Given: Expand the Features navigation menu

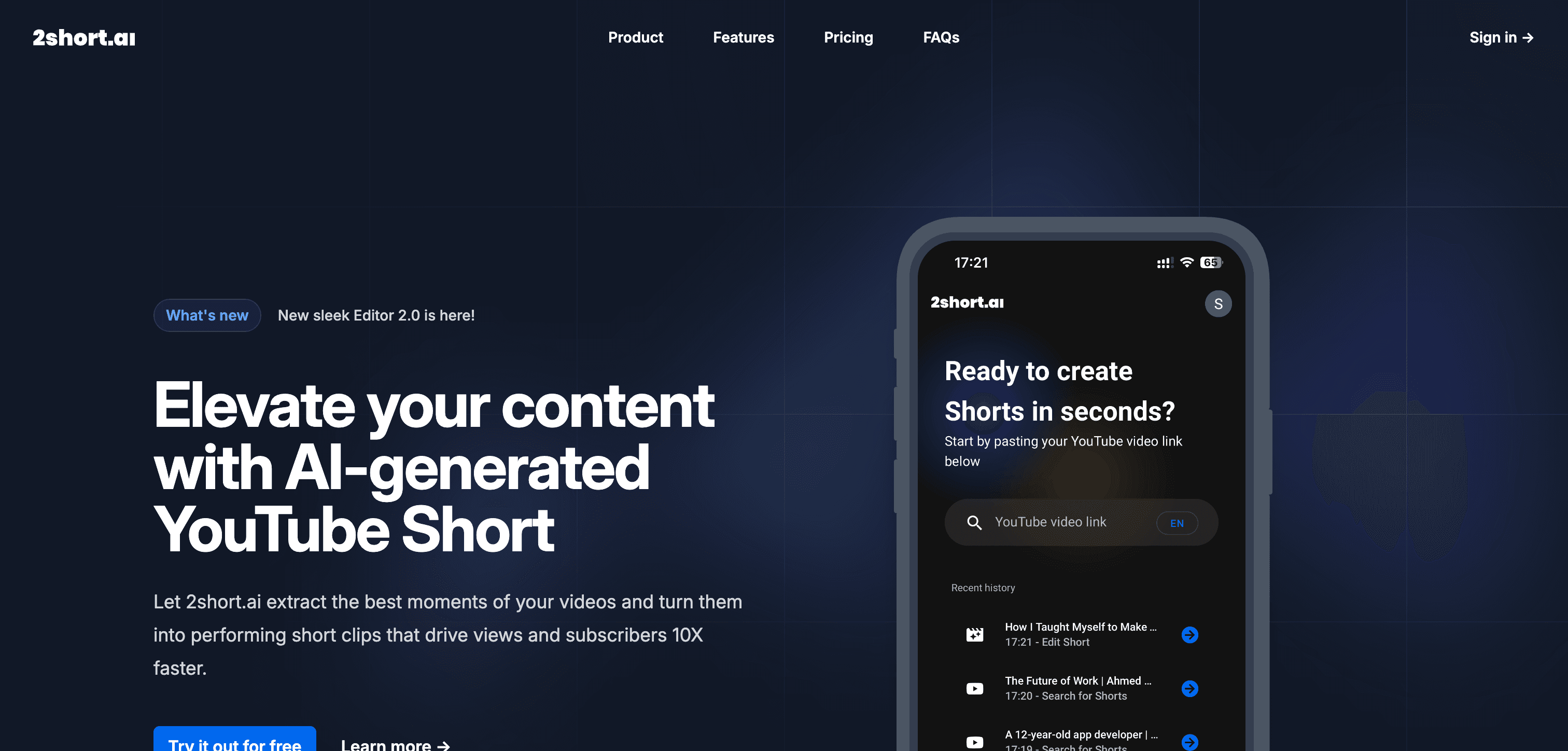Looking at the screenshot, I should [x=743, y=37].
